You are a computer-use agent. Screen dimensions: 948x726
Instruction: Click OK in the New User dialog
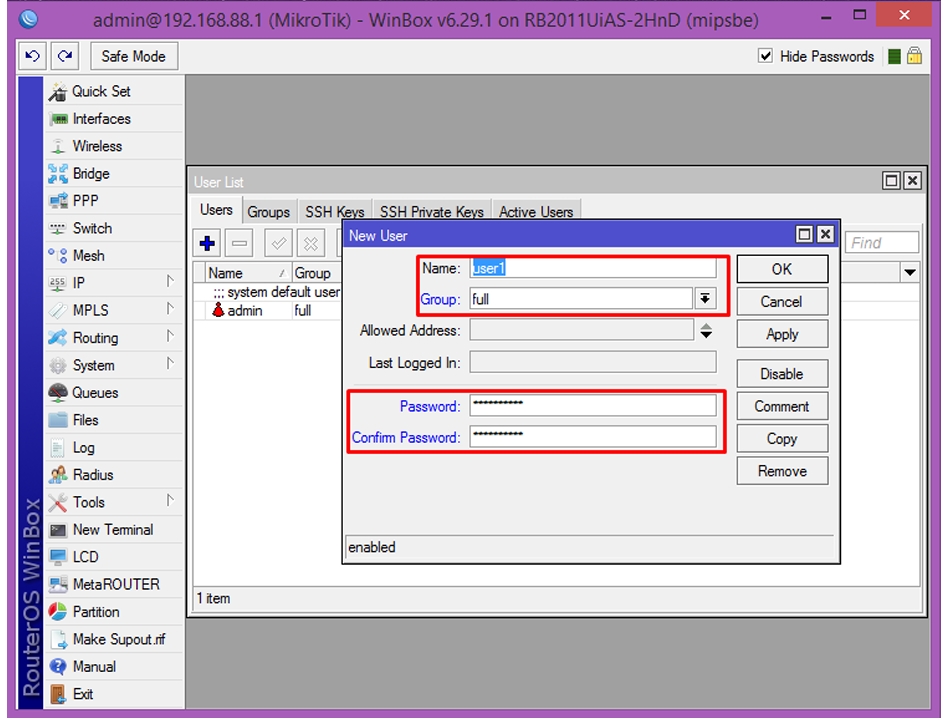(782, 269)
